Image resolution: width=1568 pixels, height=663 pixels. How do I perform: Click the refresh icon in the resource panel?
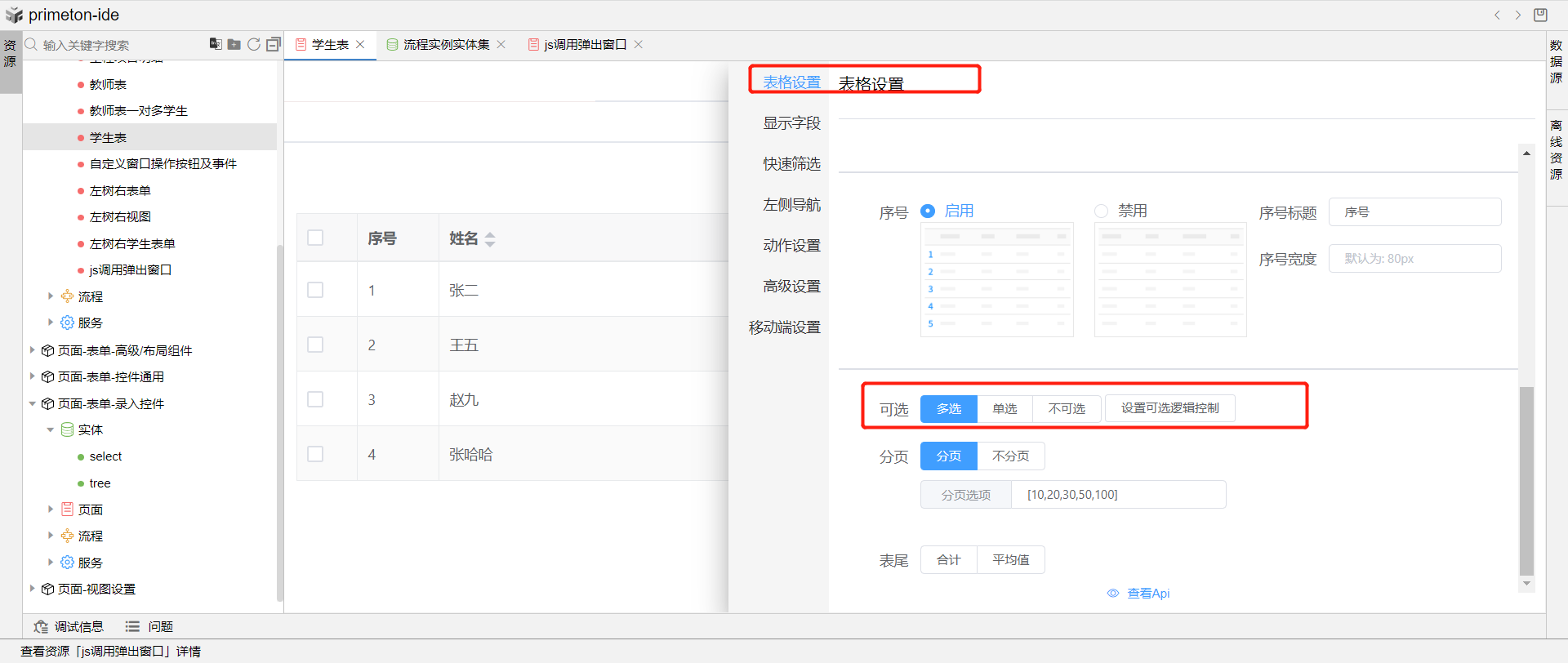click(x=254, y=44)
